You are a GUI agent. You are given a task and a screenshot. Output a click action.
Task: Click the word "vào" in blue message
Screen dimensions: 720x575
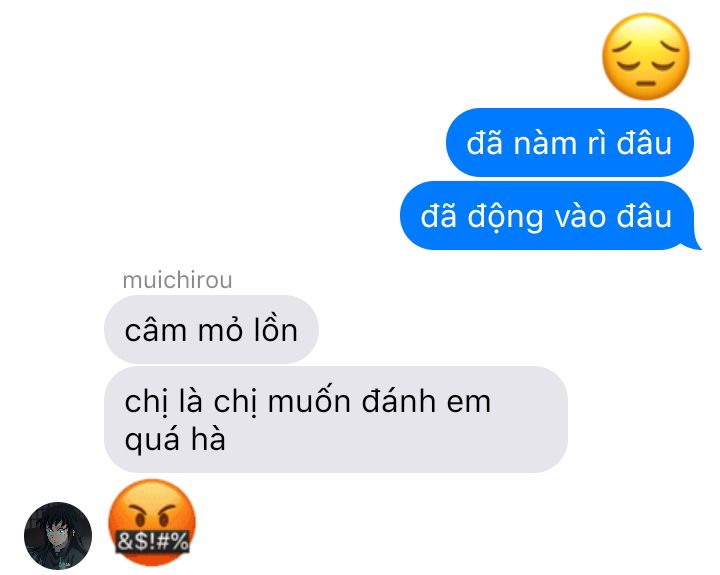tap(580, 216)
